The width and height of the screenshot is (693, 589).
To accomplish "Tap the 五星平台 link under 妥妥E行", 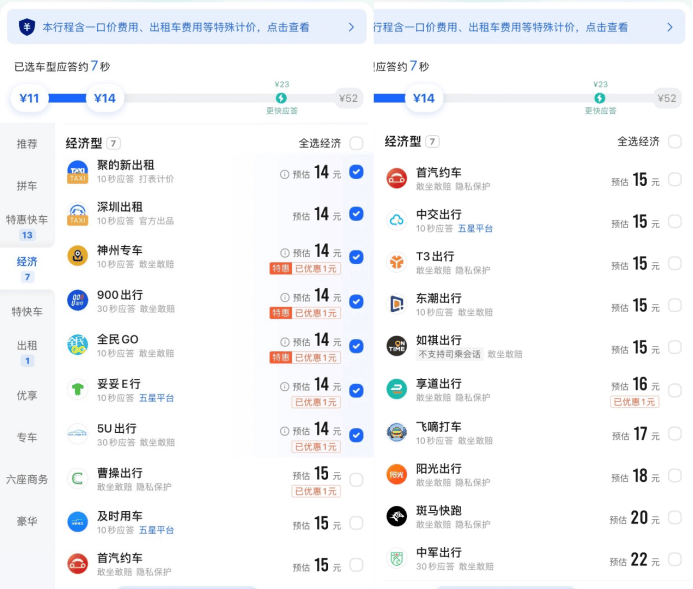I will [156, 398].
